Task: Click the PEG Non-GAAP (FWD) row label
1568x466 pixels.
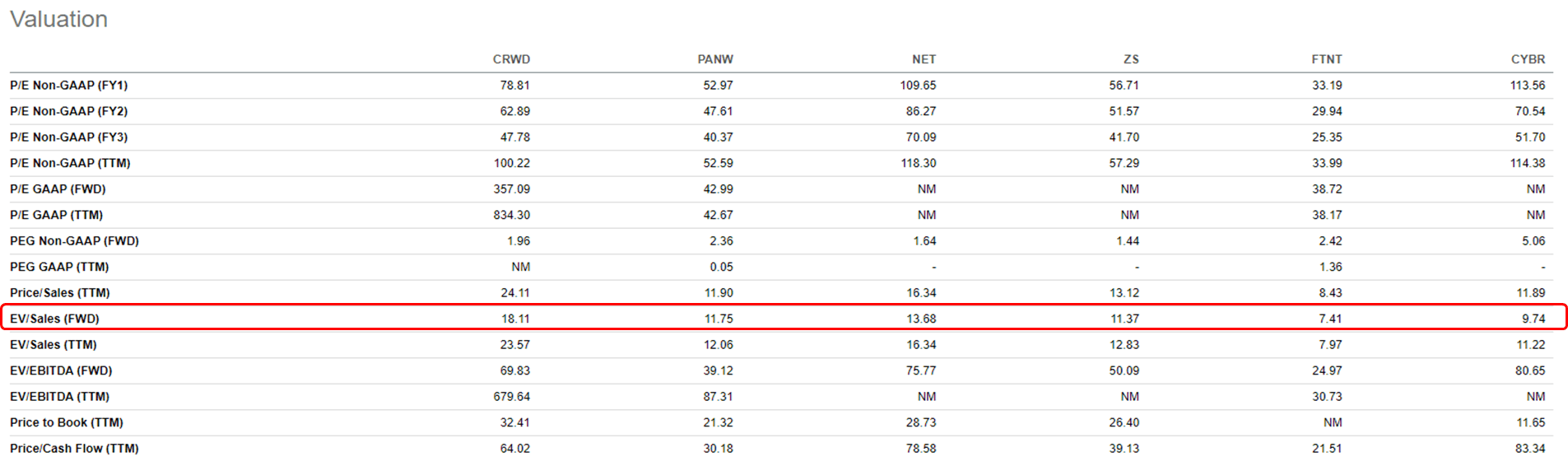Action: coord(74,241)
